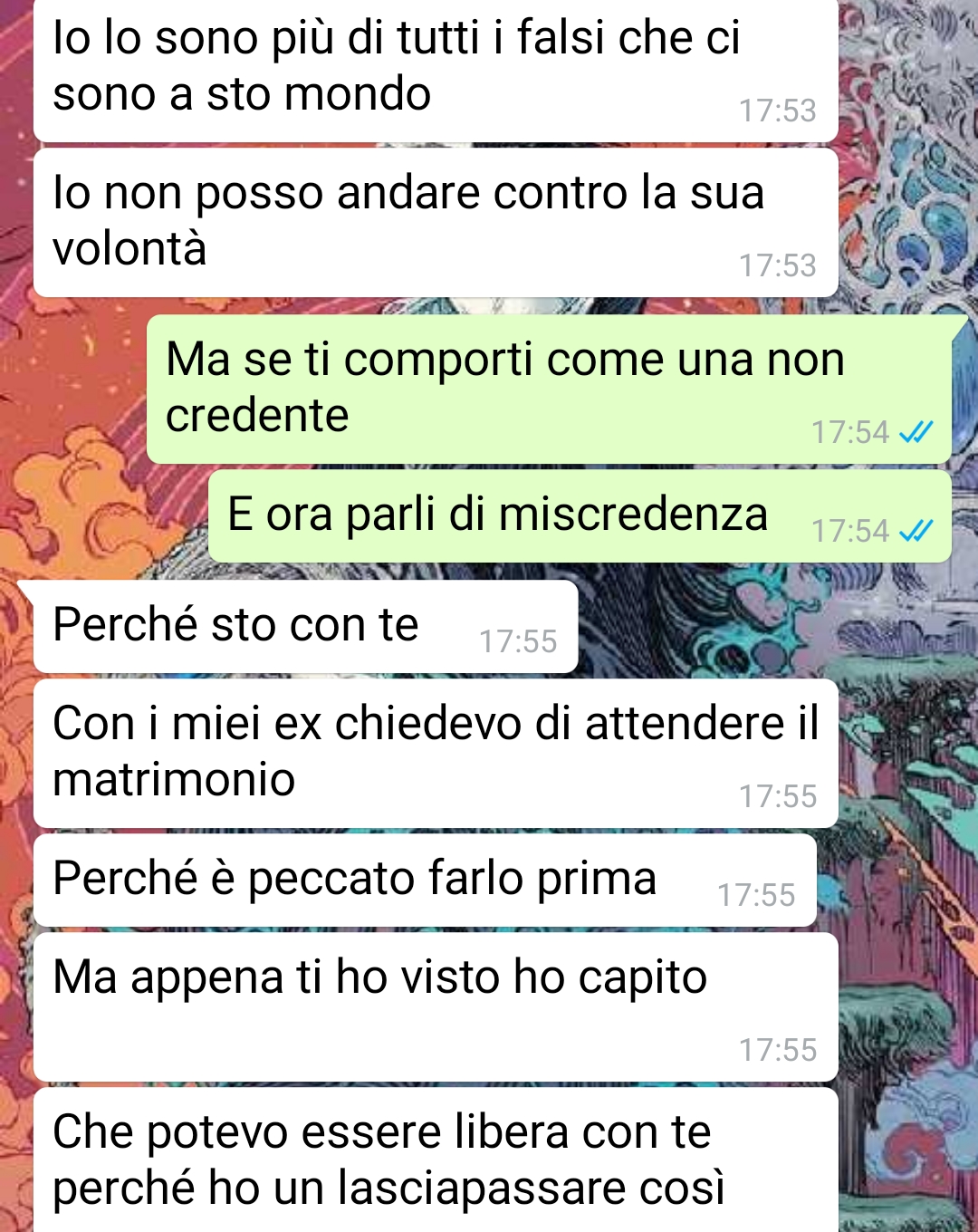
Task: Click the 17:55 timestamp beside 'Perché è peccato farlo prima'
Action: (756, 895)
